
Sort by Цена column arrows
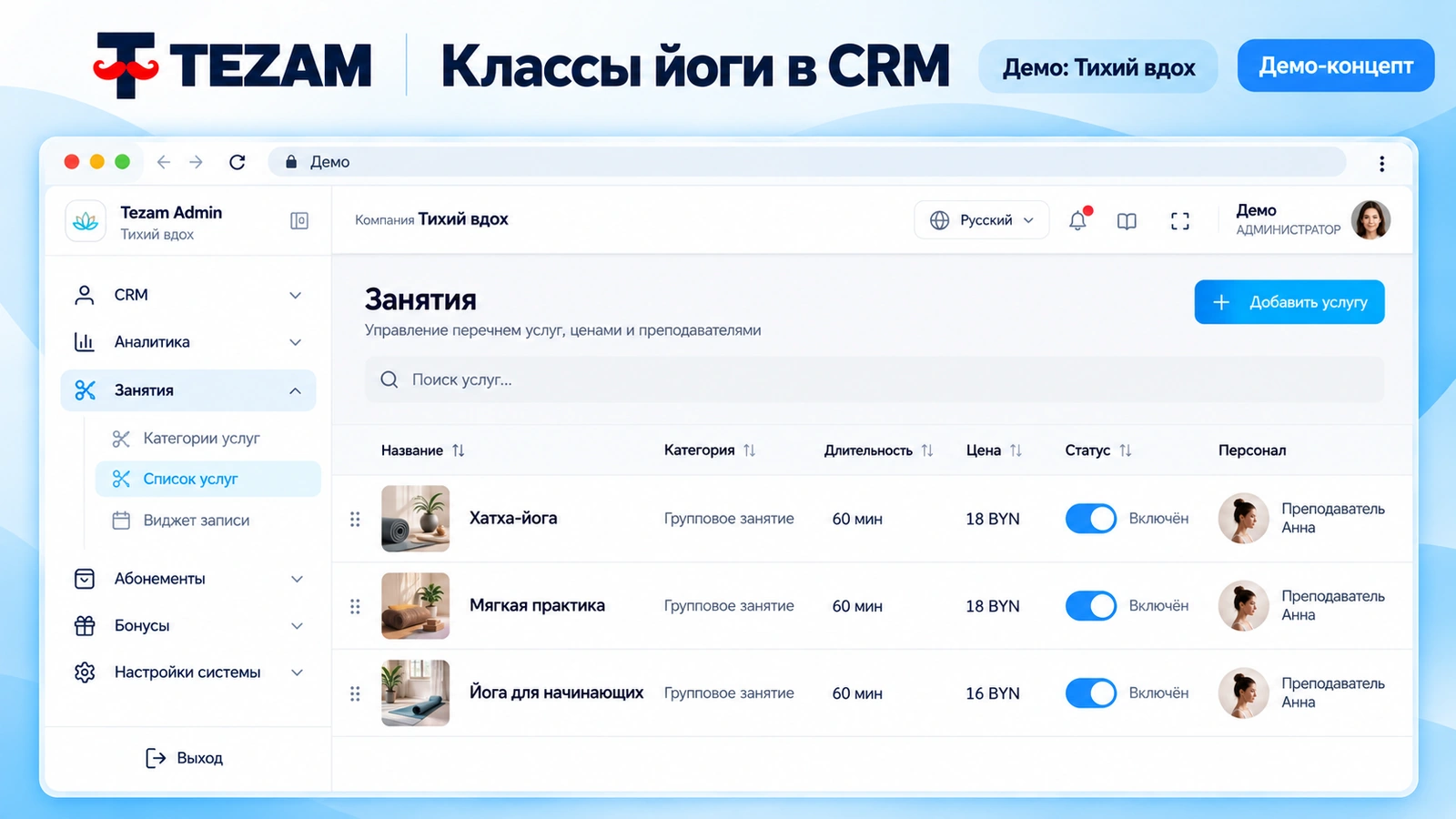click(x=1016, y=450)
